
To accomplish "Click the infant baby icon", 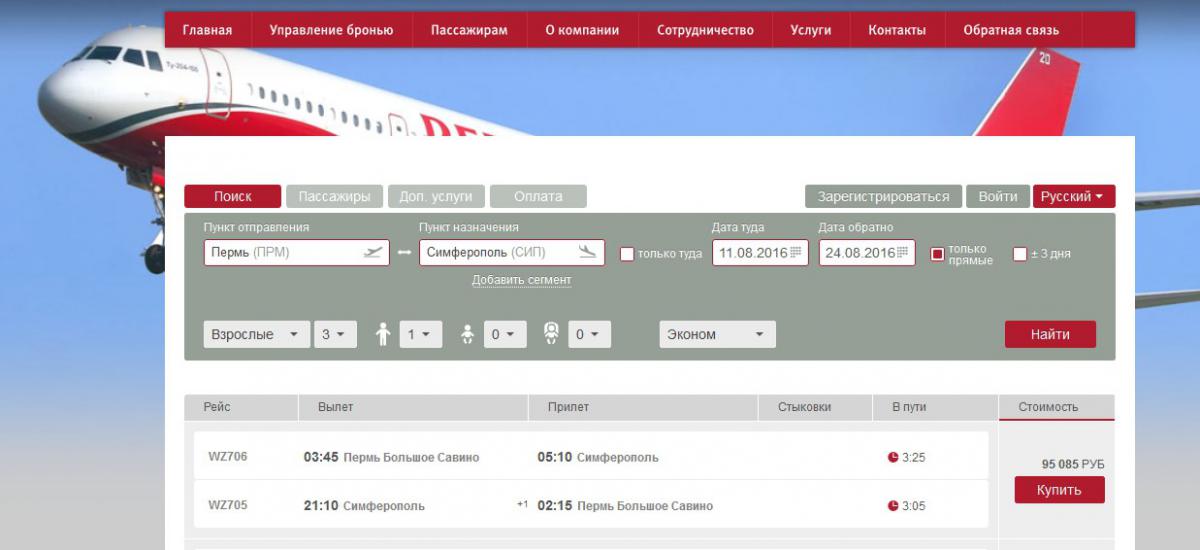I will 551,334.
